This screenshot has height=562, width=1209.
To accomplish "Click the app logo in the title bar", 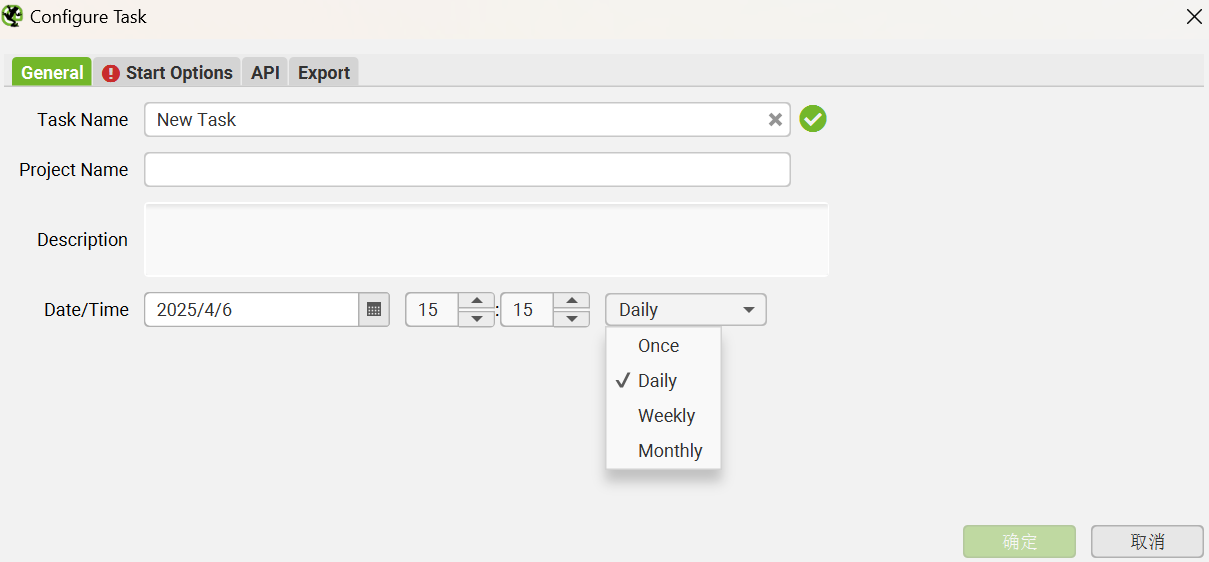I will click(13, 16).
